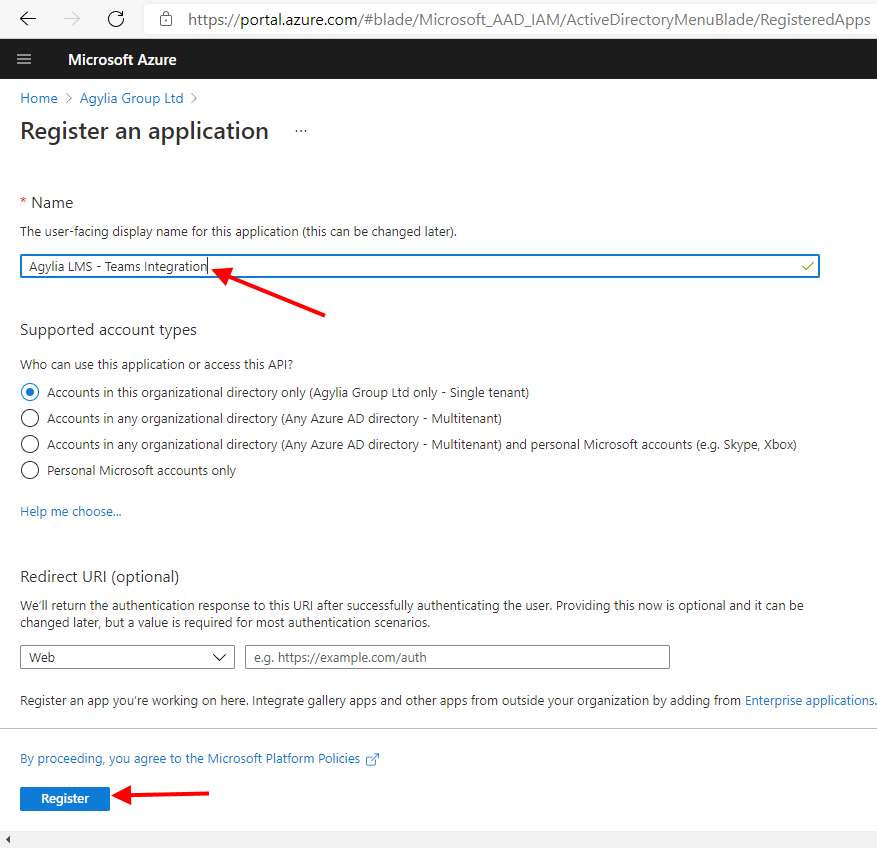Click Microsoft Azure portal title
The width and height of the screenshot is (877, 848).
click(x=122, y=60)
